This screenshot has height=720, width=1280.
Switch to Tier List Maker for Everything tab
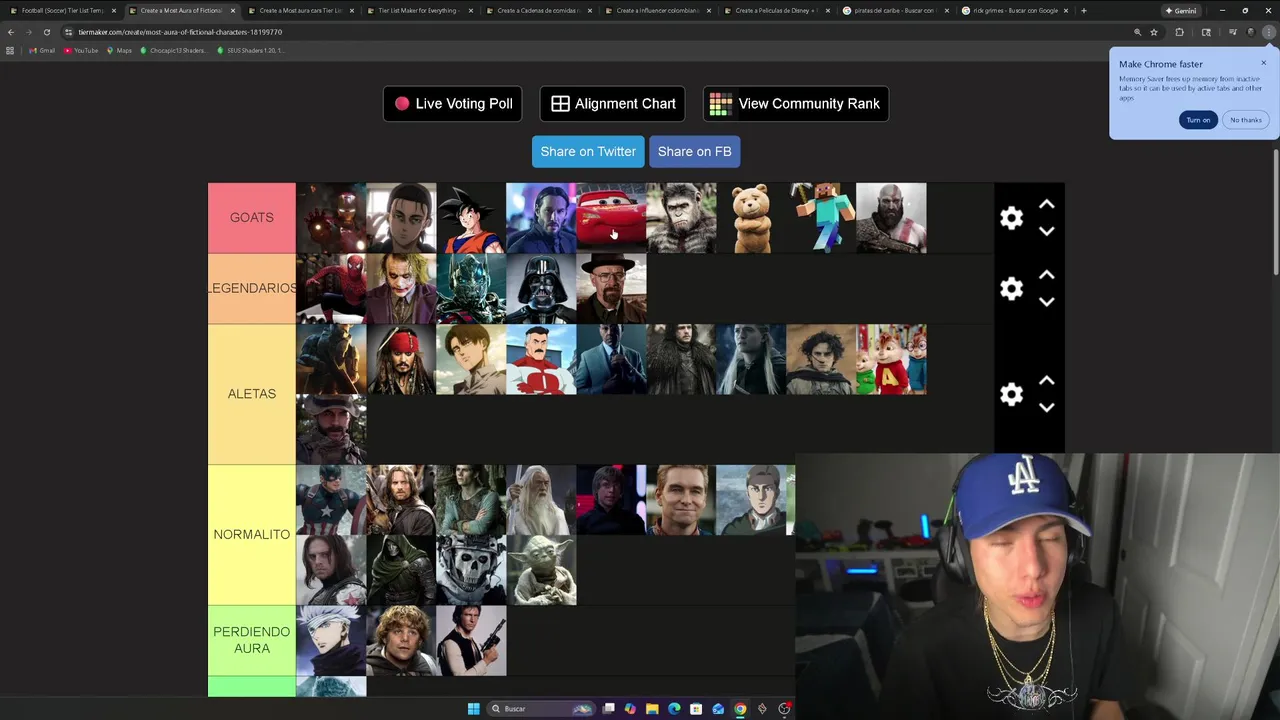(418, 11)
